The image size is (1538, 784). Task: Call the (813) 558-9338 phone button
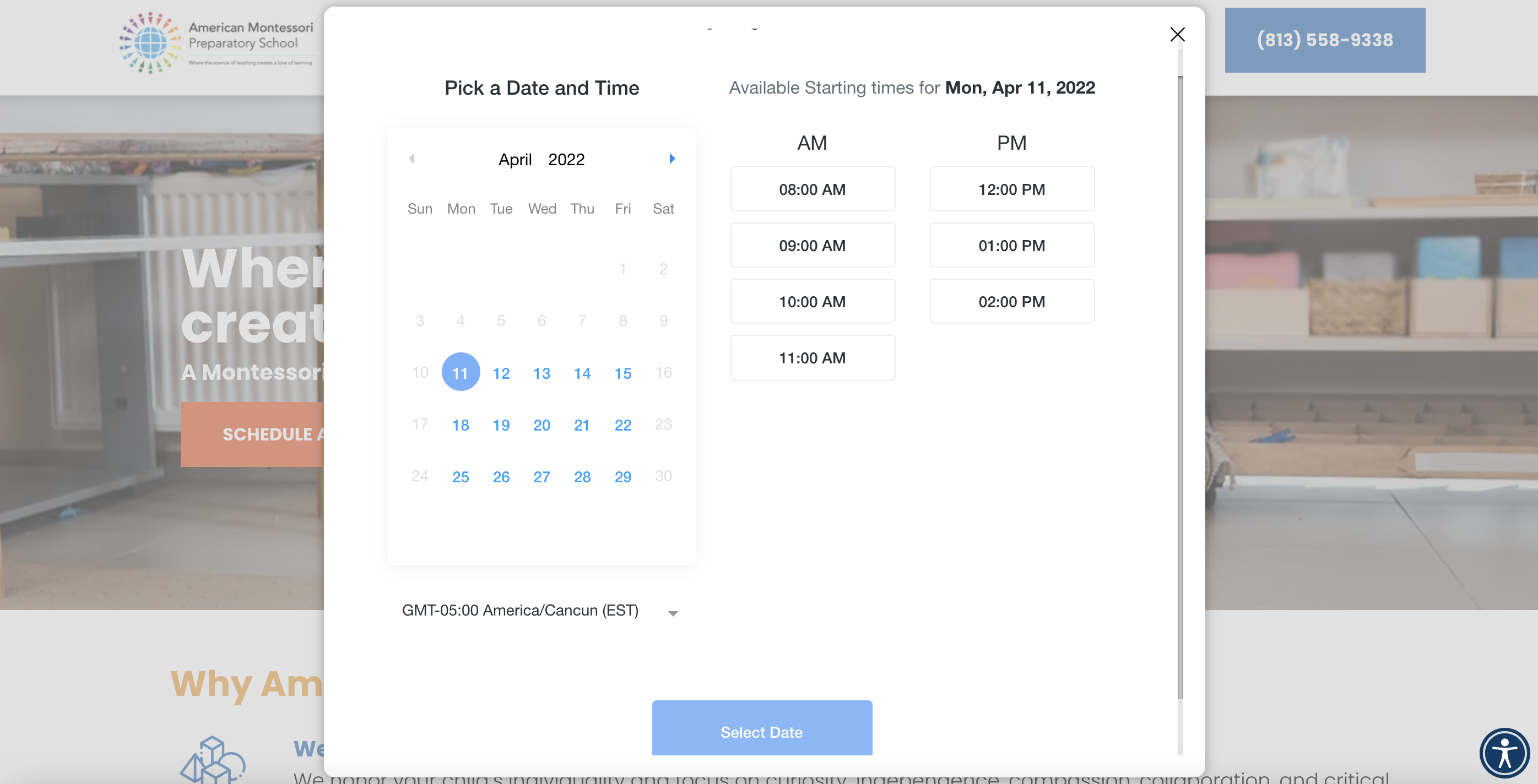(x=1324, y=40)
